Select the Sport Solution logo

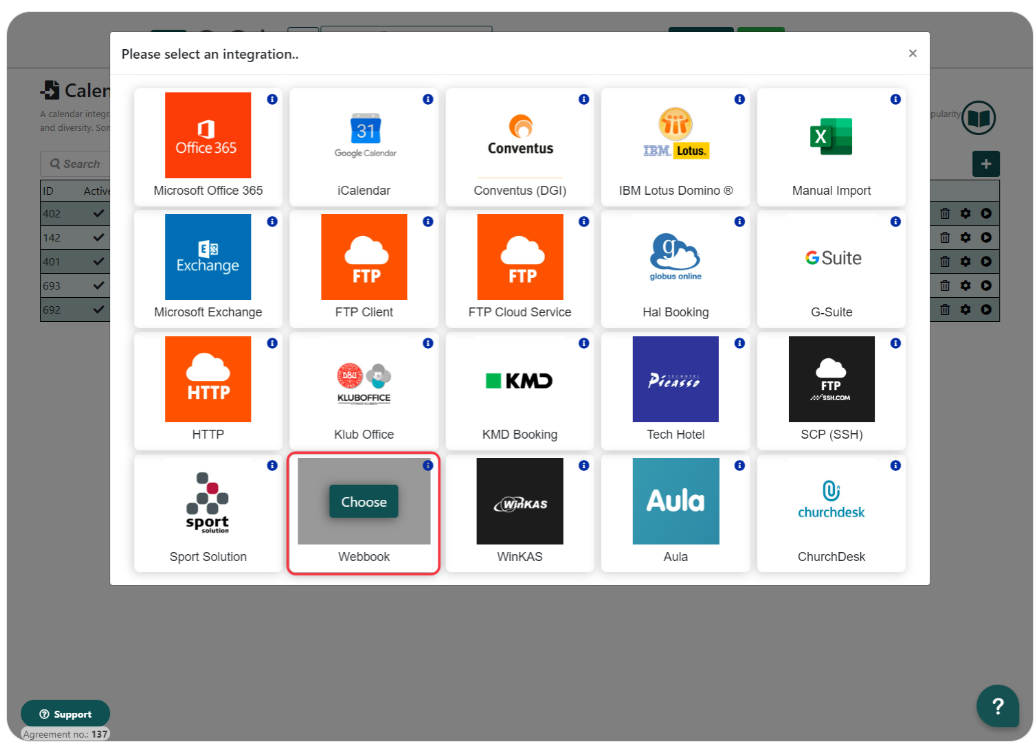click(208, 502)
